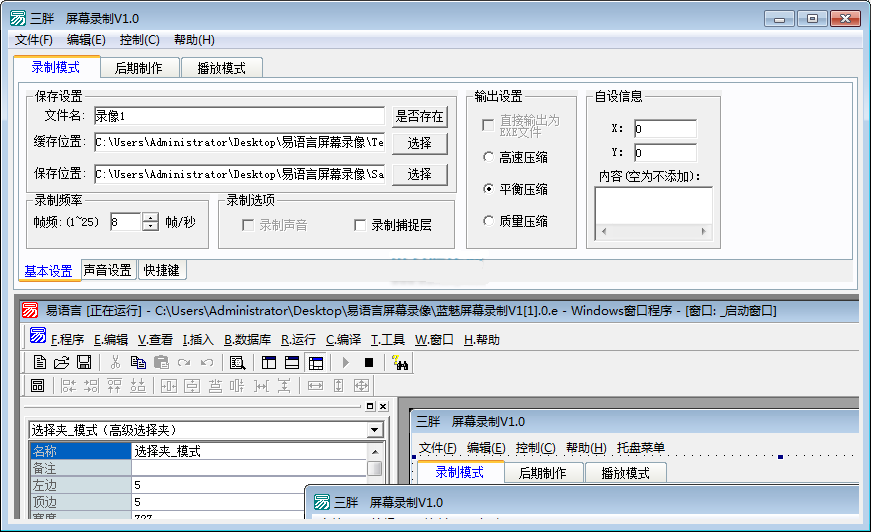Click 选择 button beside 保存位置
This screenshot has width=871, height=532.
[419, 174]
